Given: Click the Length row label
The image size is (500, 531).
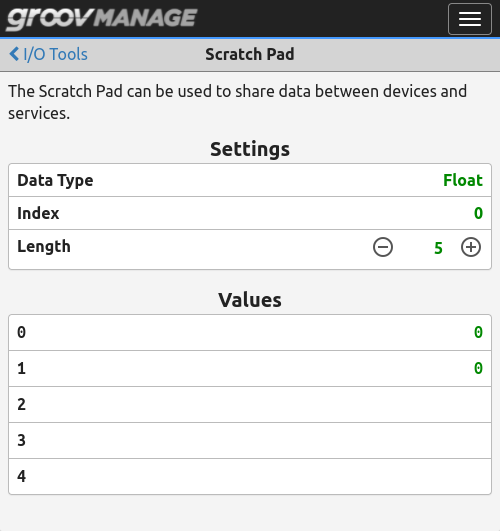Looking at the screenshot, I should click(44, 247).
